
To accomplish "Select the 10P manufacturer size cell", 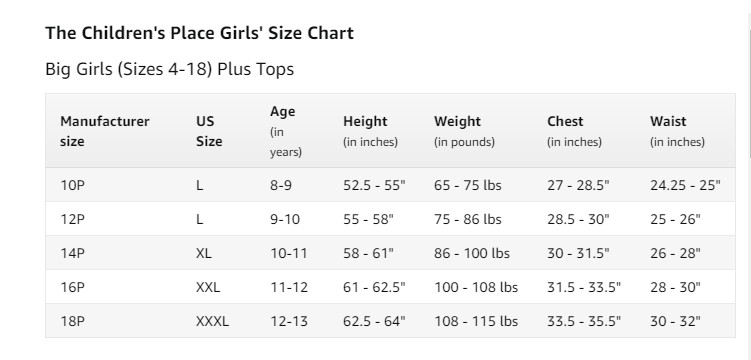I will point(72,185).
